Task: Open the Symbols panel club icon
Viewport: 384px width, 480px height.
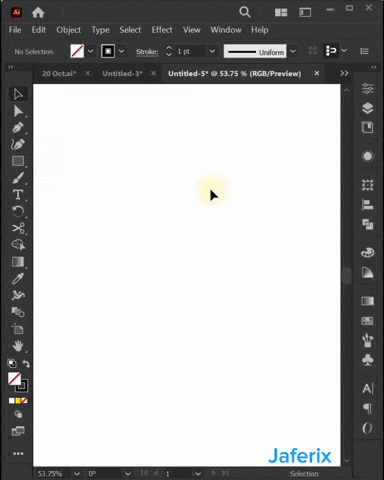Action: 368,360
